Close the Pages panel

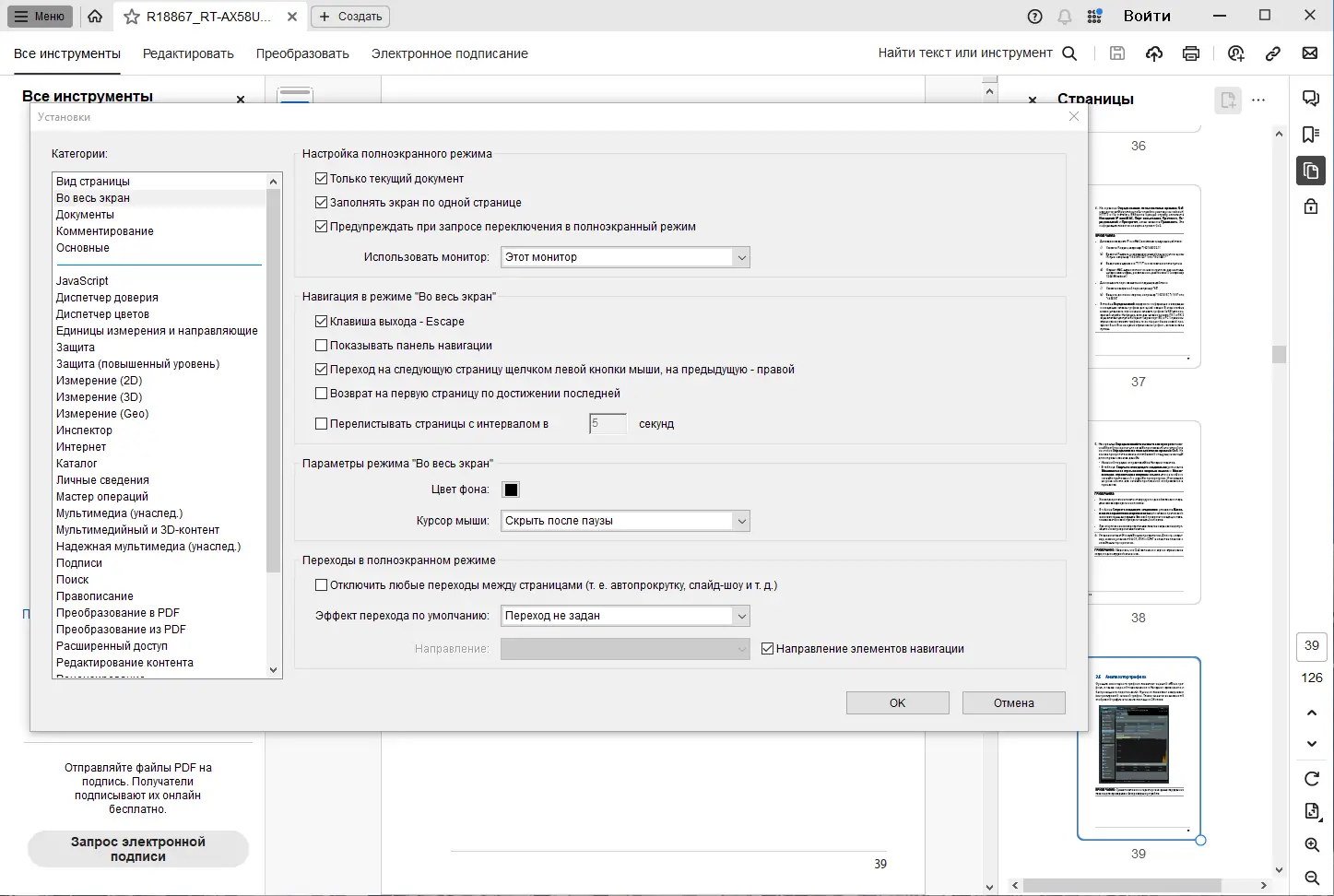[1033, 100]
